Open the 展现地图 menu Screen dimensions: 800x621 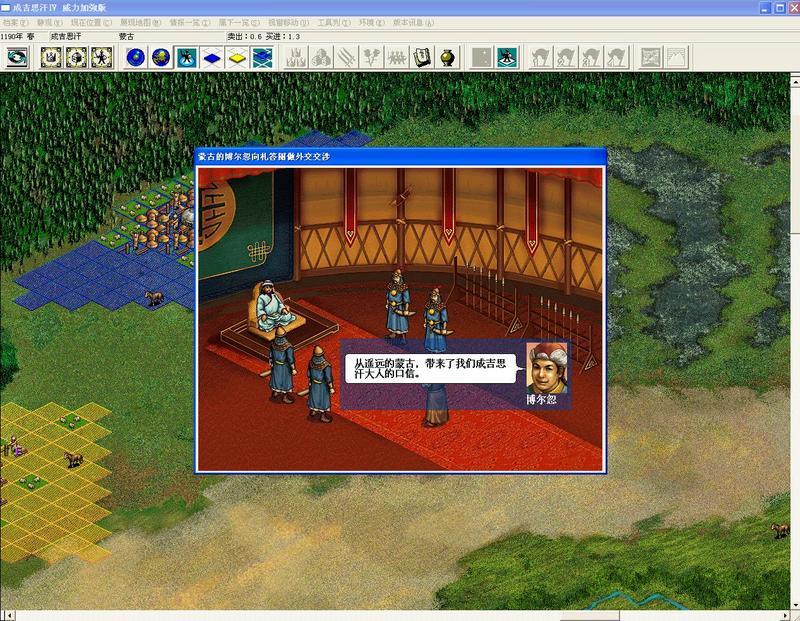140,23
